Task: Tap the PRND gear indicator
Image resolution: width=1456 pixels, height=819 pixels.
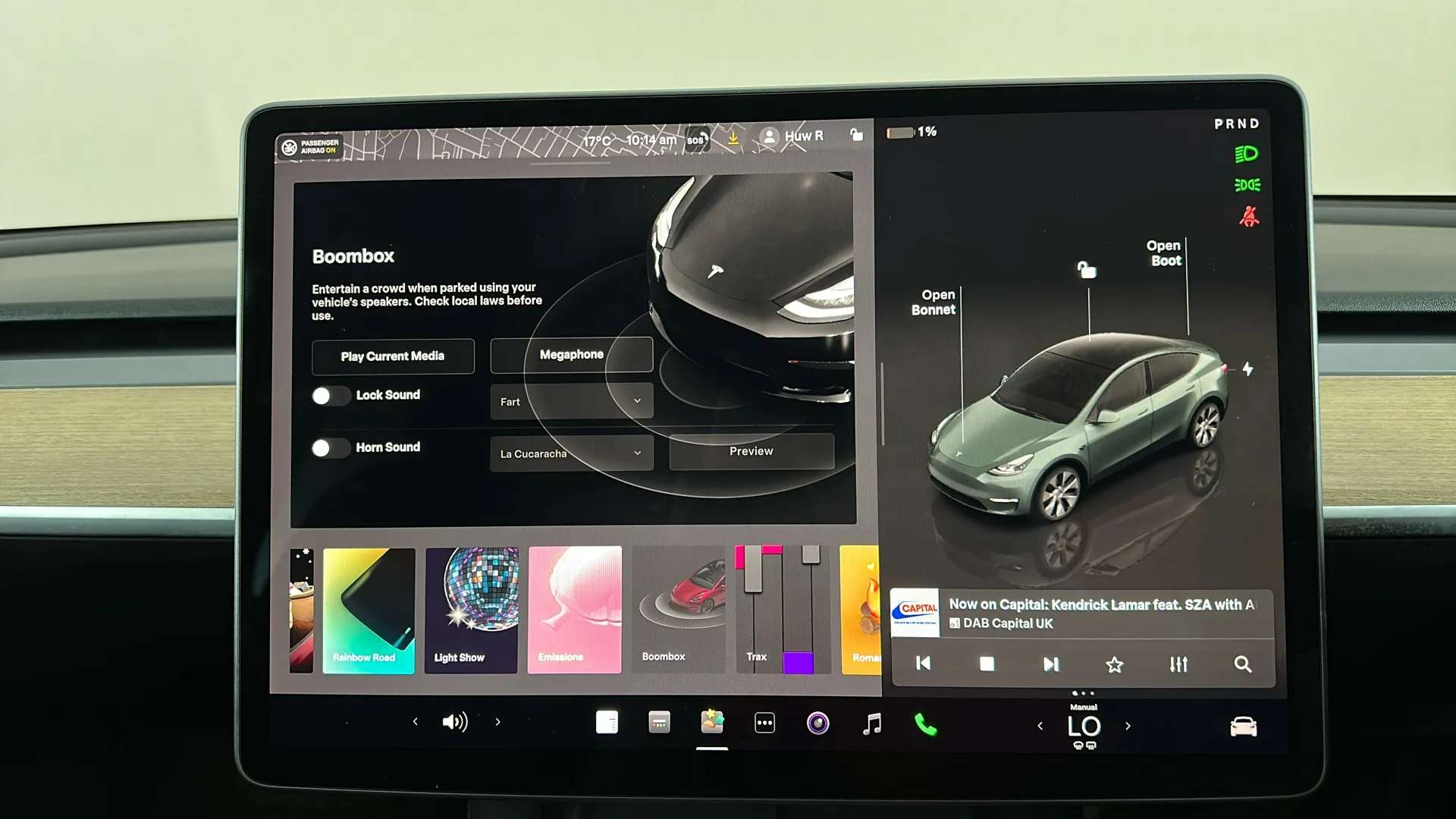Action: click(x=1236, y=124)
